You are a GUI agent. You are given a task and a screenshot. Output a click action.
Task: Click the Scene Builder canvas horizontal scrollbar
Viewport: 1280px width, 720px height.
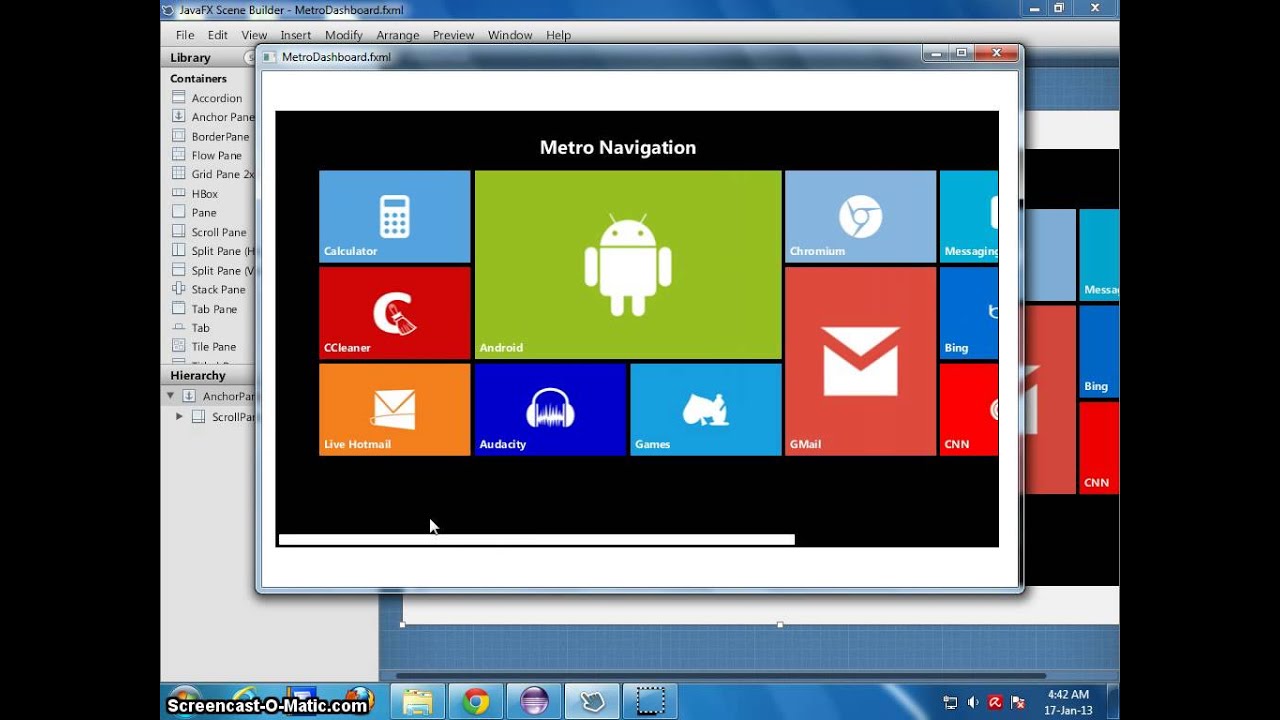pyautogui.click(x=721, y=676)
